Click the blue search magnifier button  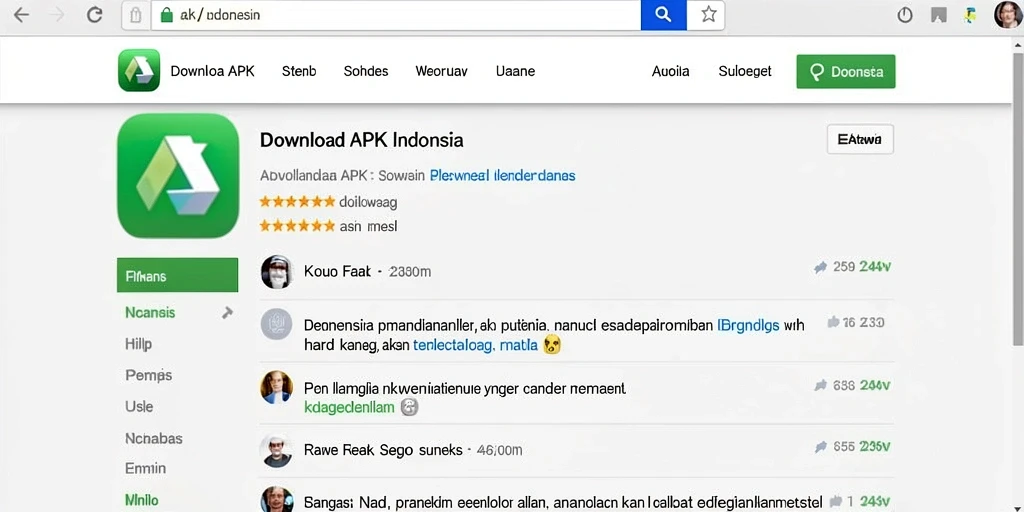(664, 15)
